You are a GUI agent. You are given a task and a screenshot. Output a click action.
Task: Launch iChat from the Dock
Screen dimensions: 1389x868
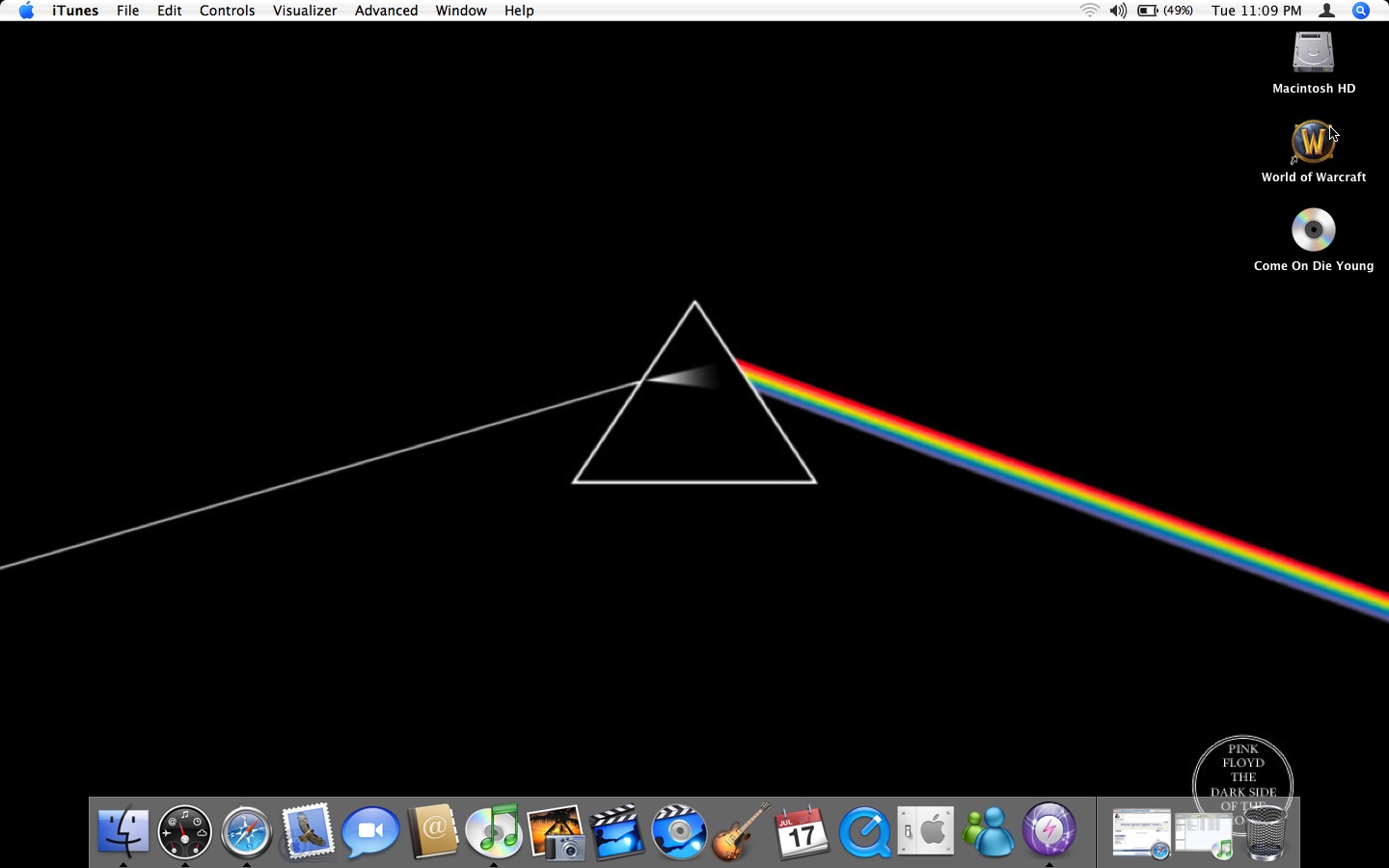pyautogui.click(x=370, y=831)
